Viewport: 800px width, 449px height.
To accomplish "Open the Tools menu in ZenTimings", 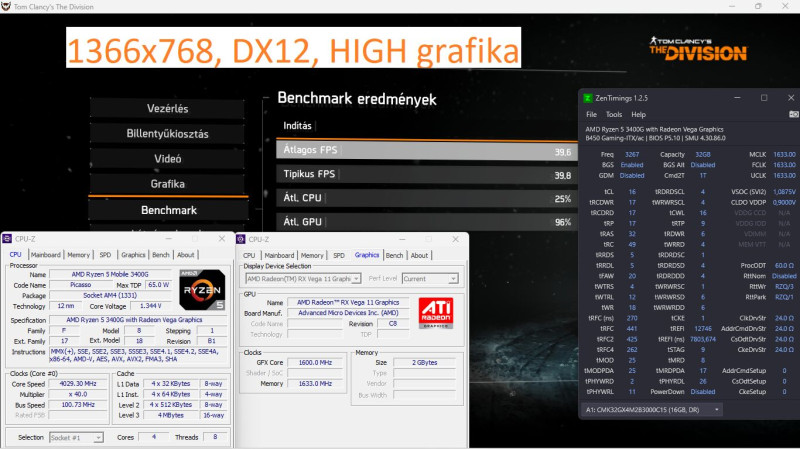I will point(614,115).
